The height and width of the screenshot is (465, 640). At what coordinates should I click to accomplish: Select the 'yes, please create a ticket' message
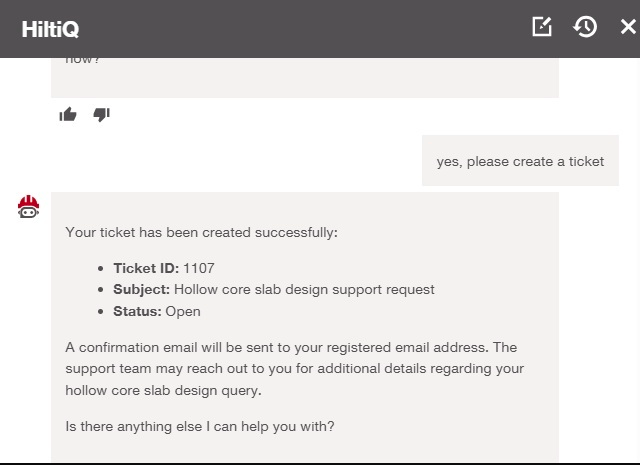click(x=520, y=161)
